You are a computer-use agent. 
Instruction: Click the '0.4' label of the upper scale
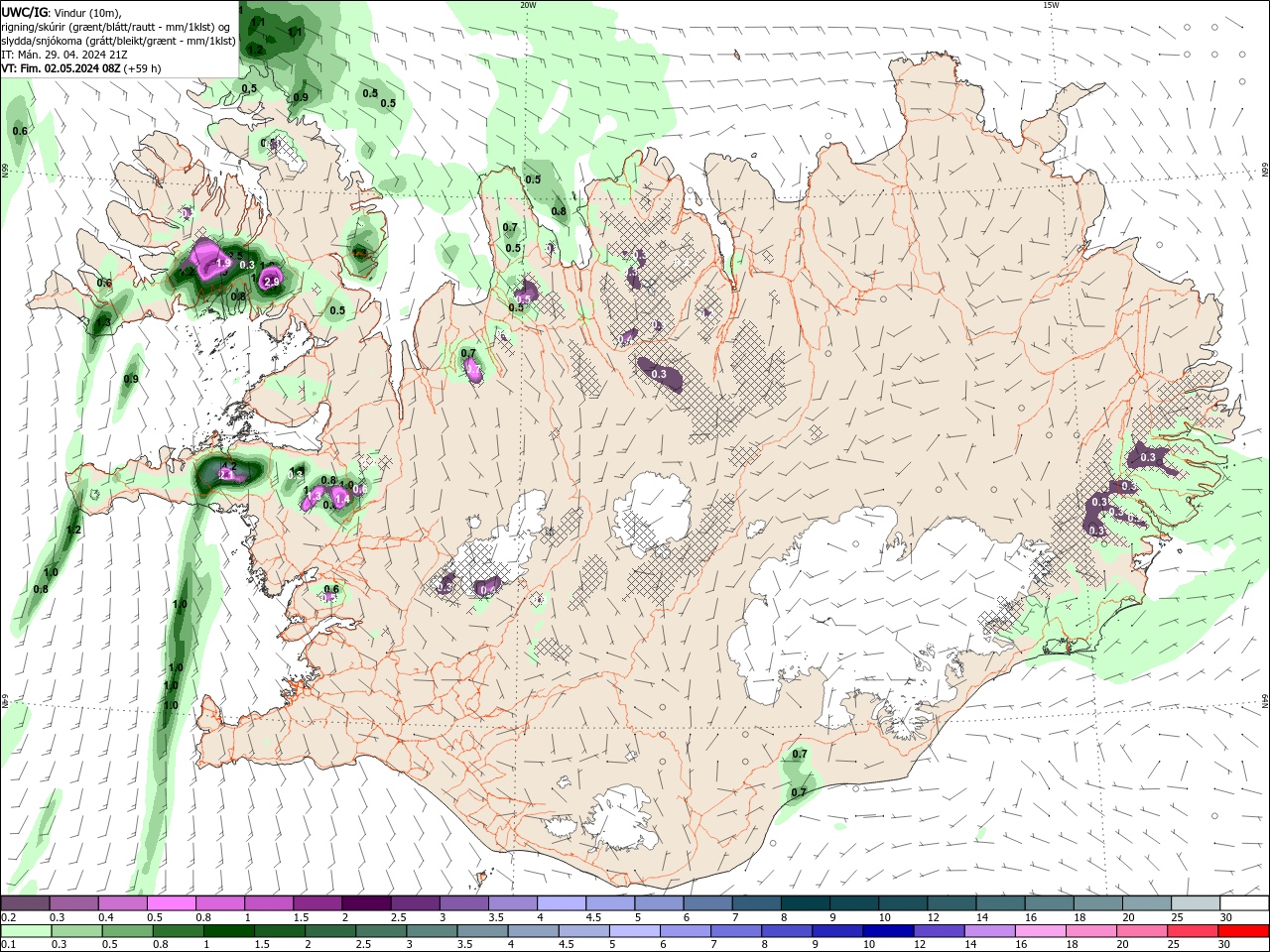coord(105,917)
